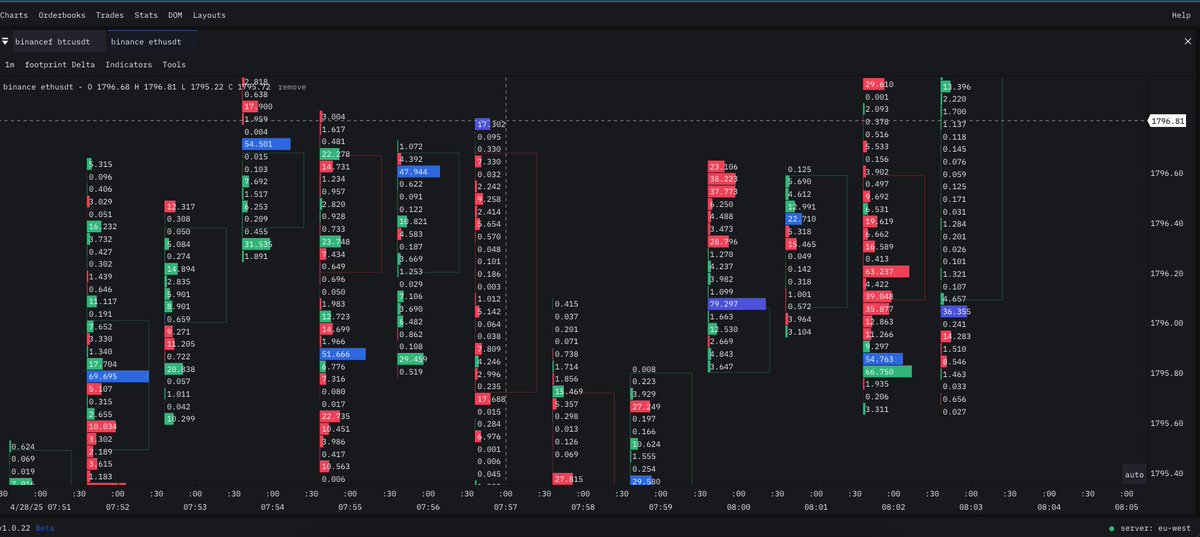Click the blue 79.297 footprint cell

coord(736,303)
